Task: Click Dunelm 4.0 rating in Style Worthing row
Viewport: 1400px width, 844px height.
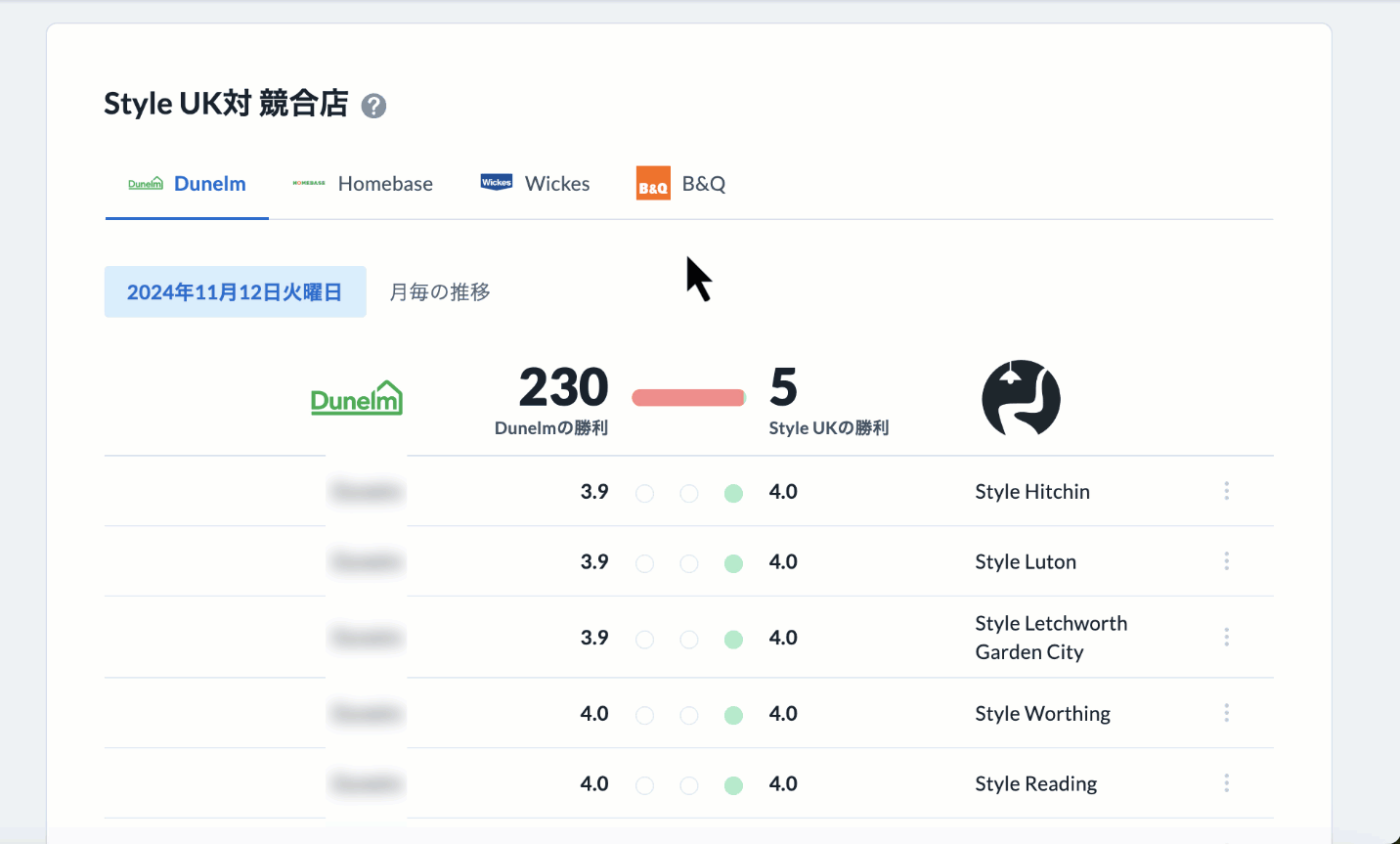Action: click(x=594, y=713)
